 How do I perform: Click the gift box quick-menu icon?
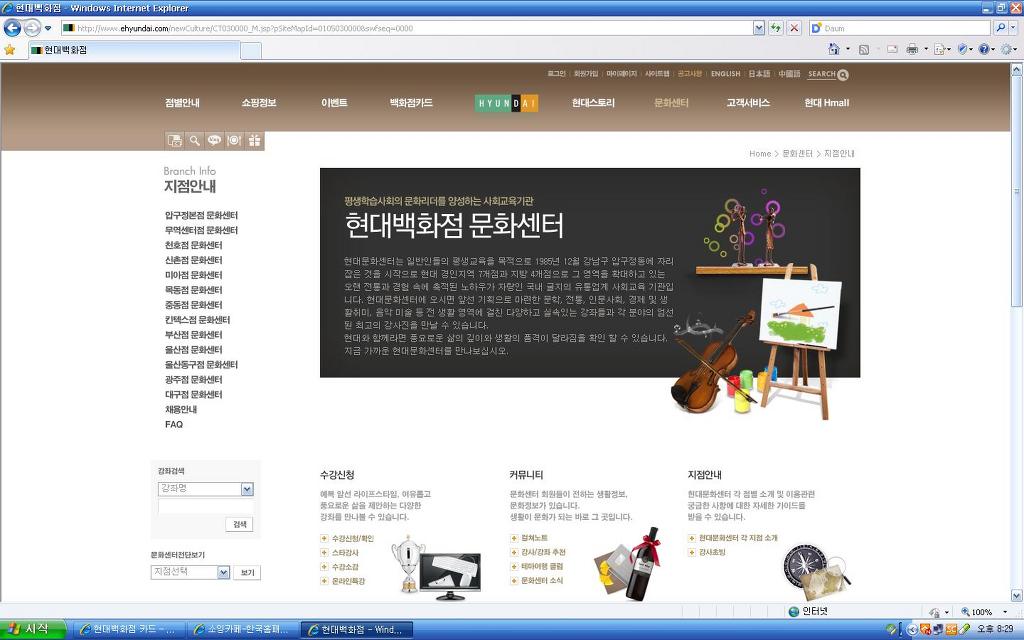pos(254,140)
